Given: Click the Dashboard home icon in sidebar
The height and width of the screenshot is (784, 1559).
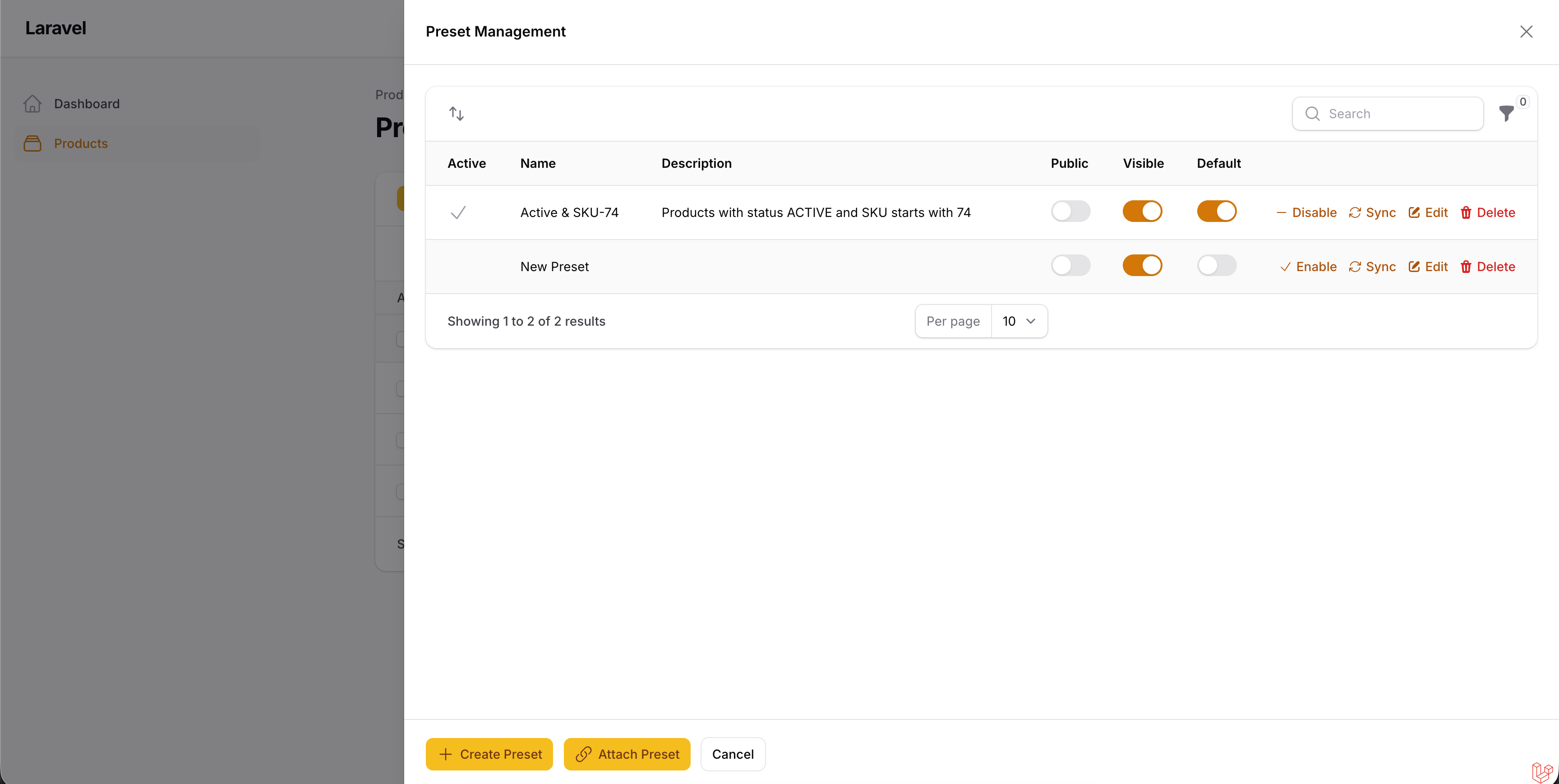Looking at the screenshot, I should click(32, 103).
